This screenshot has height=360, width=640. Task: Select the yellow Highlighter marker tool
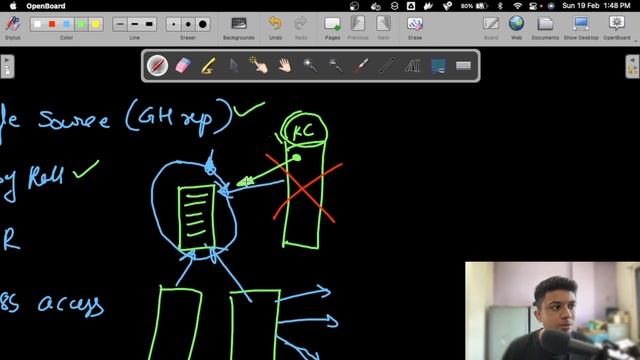pos(208,65)
